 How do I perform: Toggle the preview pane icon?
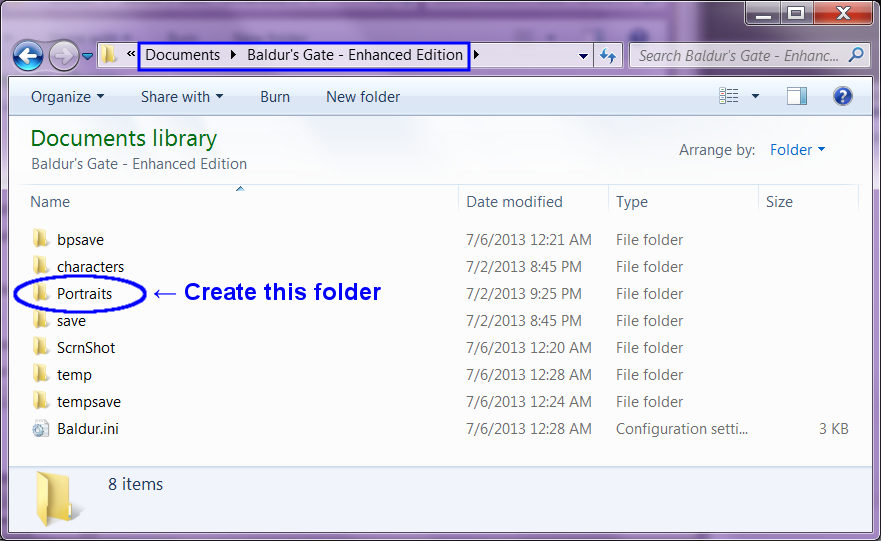click(797, 96)
